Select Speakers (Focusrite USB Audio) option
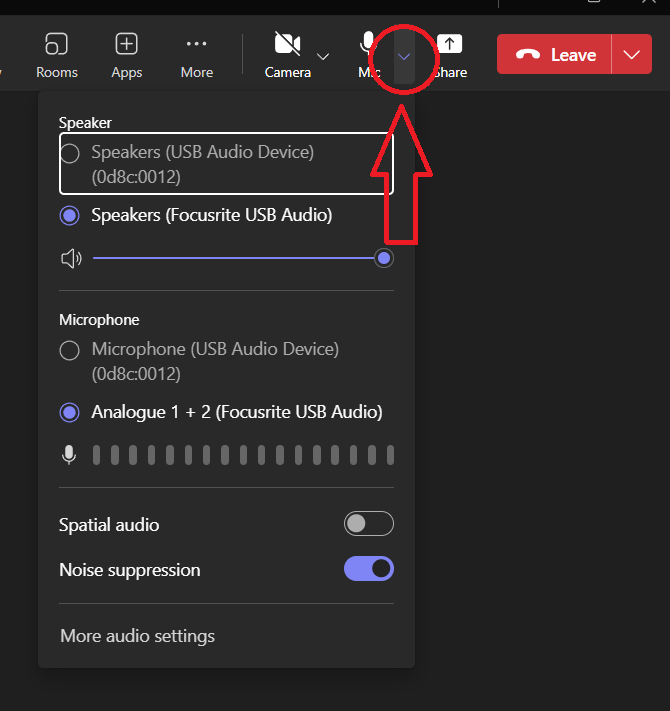This screenshot has height=711, width=670. [x=70, y=216]
